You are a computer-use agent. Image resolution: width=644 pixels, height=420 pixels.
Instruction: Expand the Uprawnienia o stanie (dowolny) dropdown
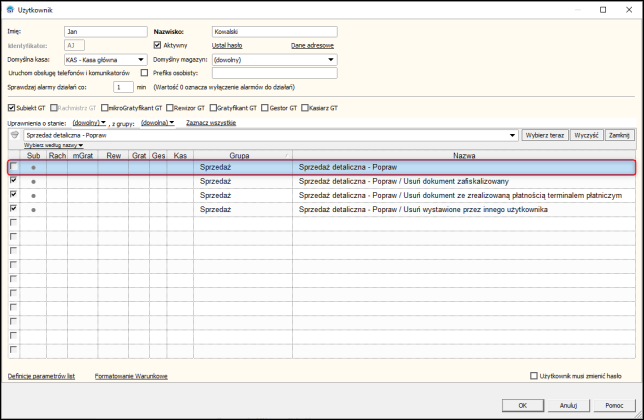point(89,123)
